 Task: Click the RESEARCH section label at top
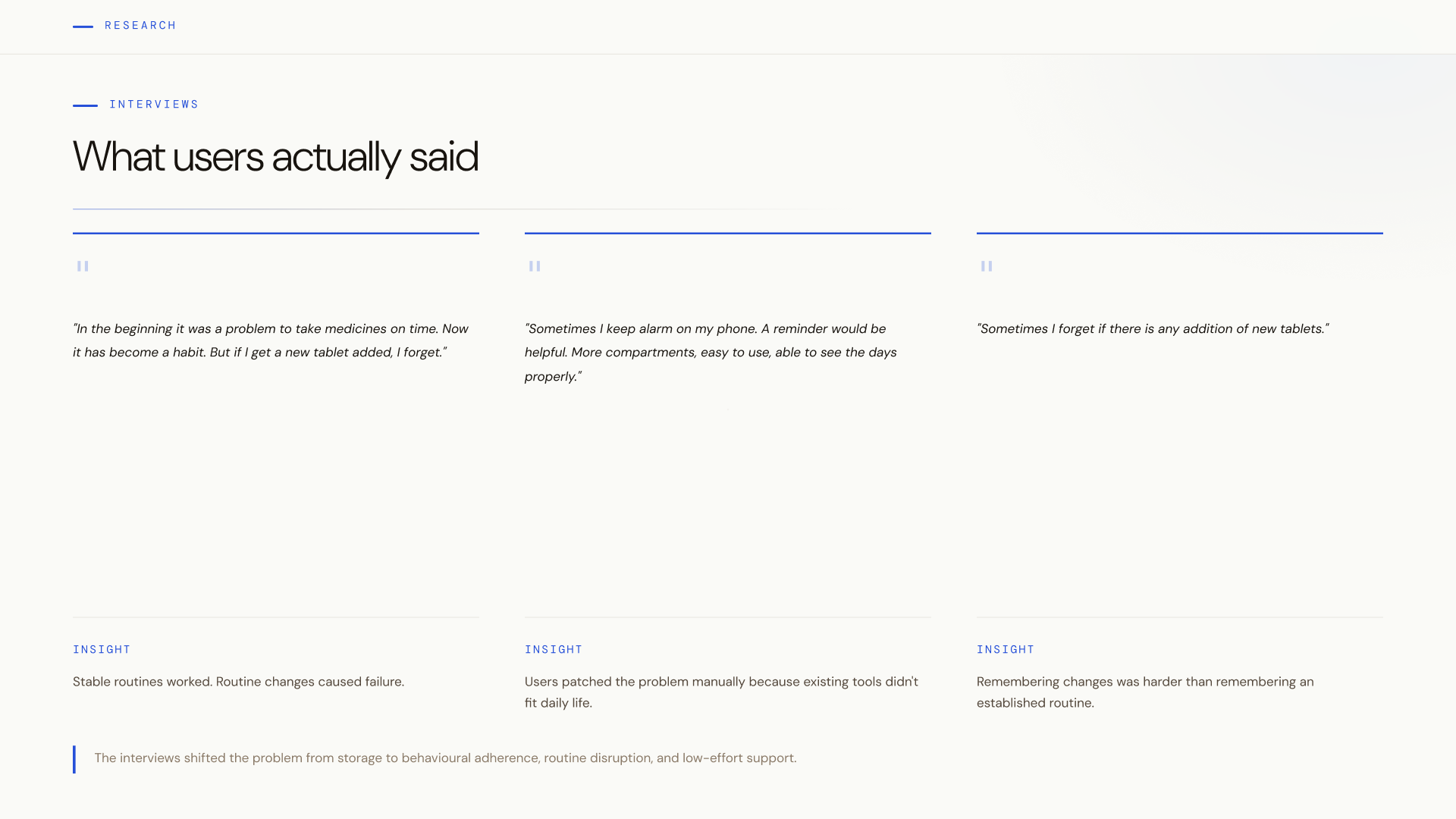coord(140,26)
